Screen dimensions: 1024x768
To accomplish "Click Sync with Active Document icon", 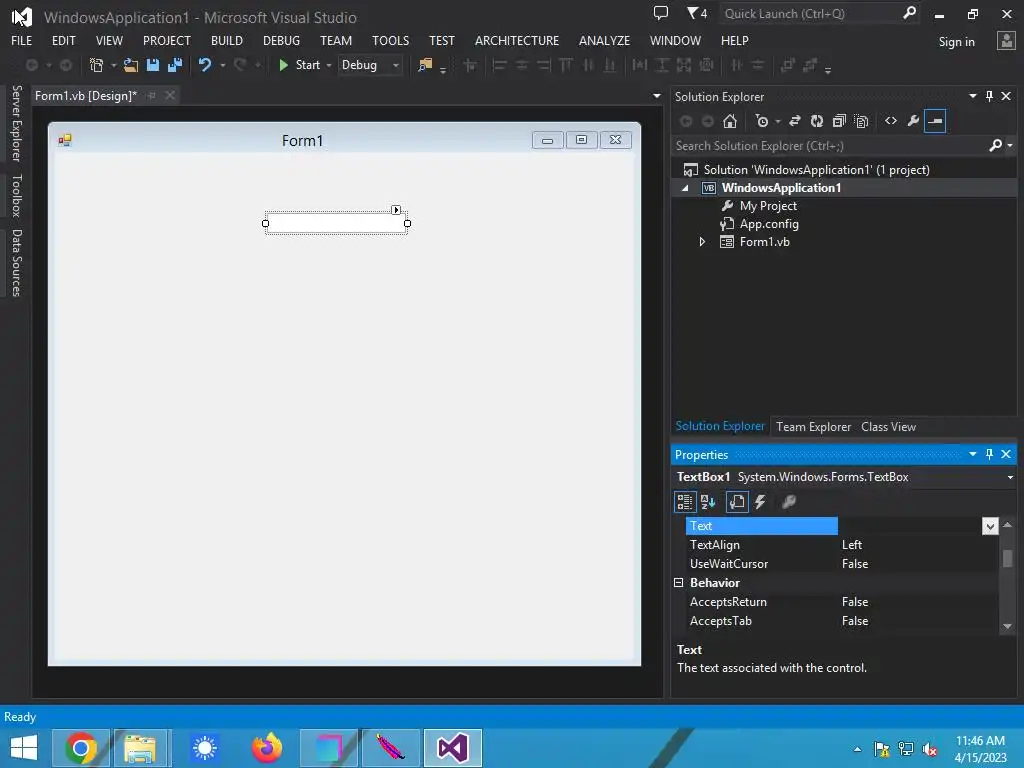I will click(795, 121).
